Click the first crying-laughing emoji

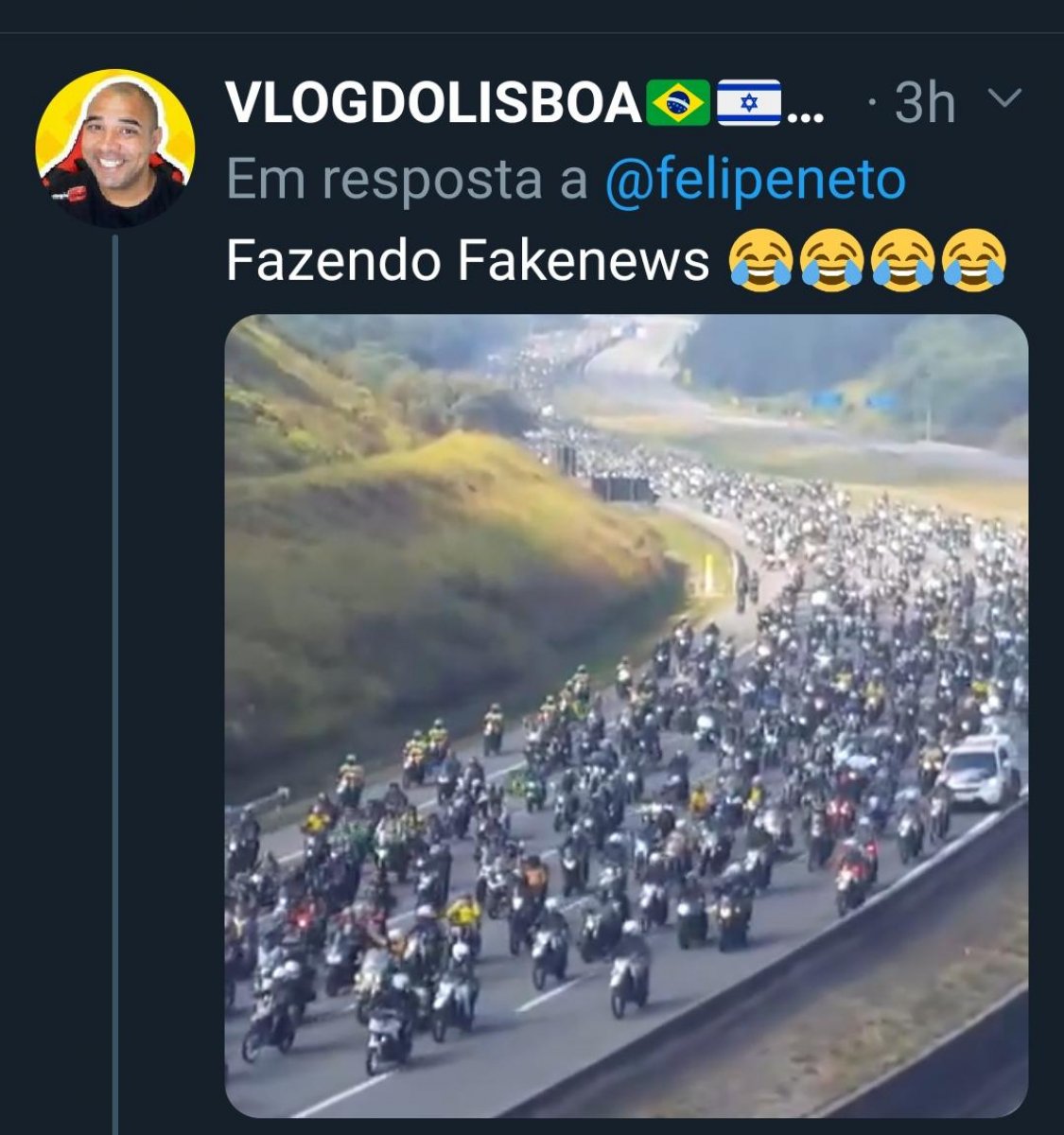coord(761,259)
